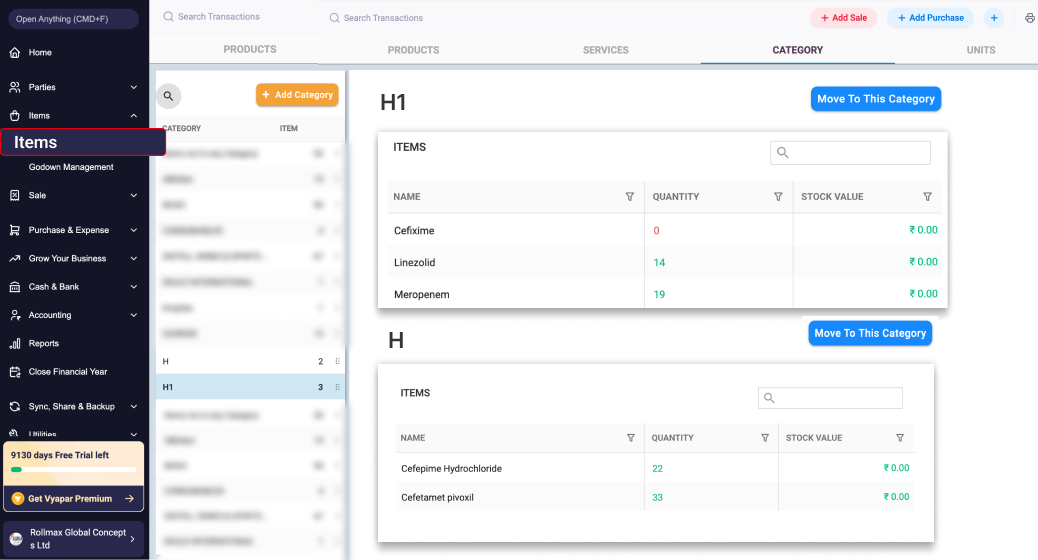Click the Cash & Bank icon
Image resolution: width=1038 pixels, height=560 pixels.
click(15, 287)
